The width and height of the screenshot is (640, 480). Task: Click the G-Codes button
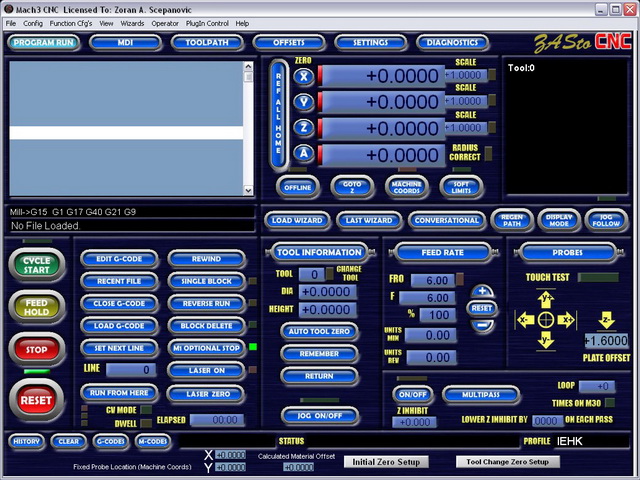pyautogui.click(x=111, y=441)
